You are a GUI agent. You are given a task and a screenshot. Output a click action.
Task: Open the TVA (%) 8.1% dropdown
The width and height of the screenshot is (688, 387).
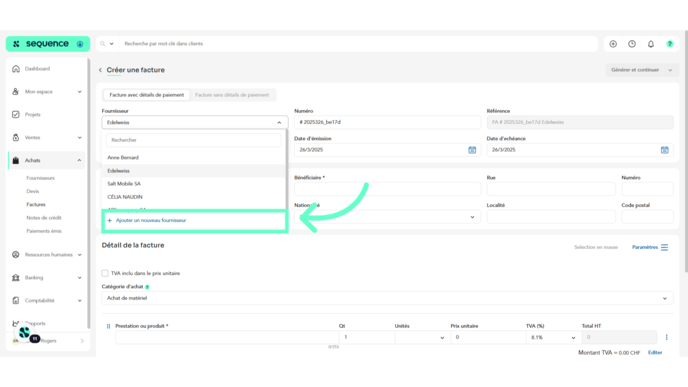(554, 337)
